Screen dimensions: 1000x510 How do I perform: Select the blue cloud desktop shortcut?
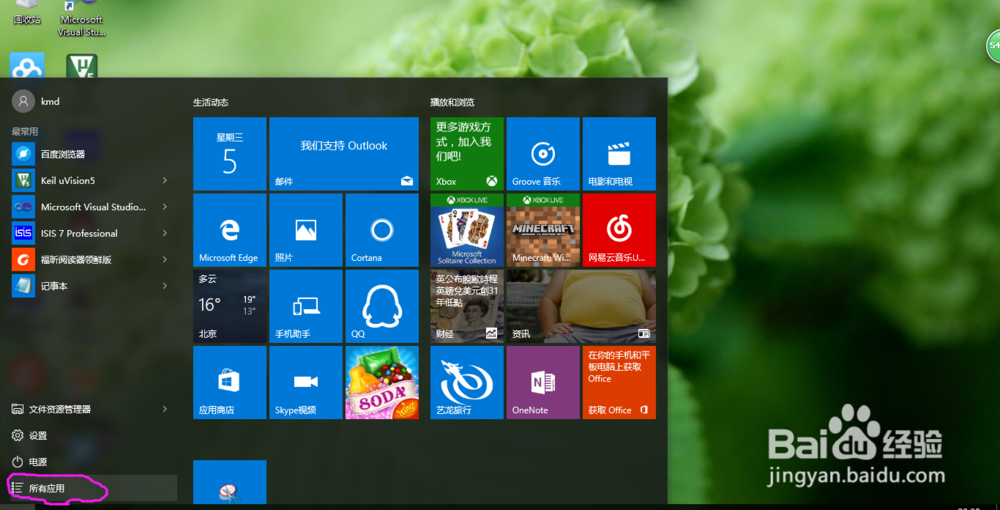[x=27, y=66]
